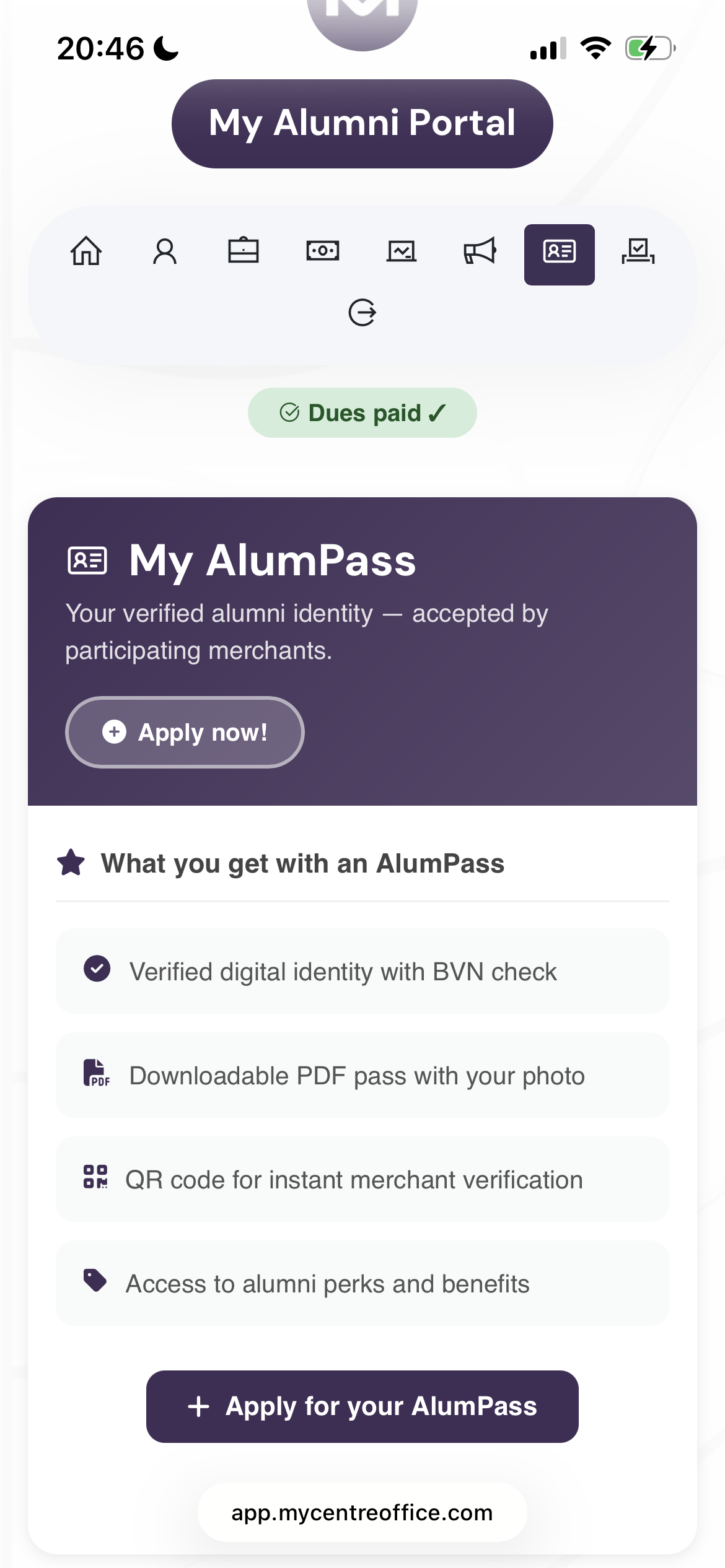The width and height of the screenshot is (725, 1568).
Task: Open the ballot box voting icon
Action: (638, 251)
